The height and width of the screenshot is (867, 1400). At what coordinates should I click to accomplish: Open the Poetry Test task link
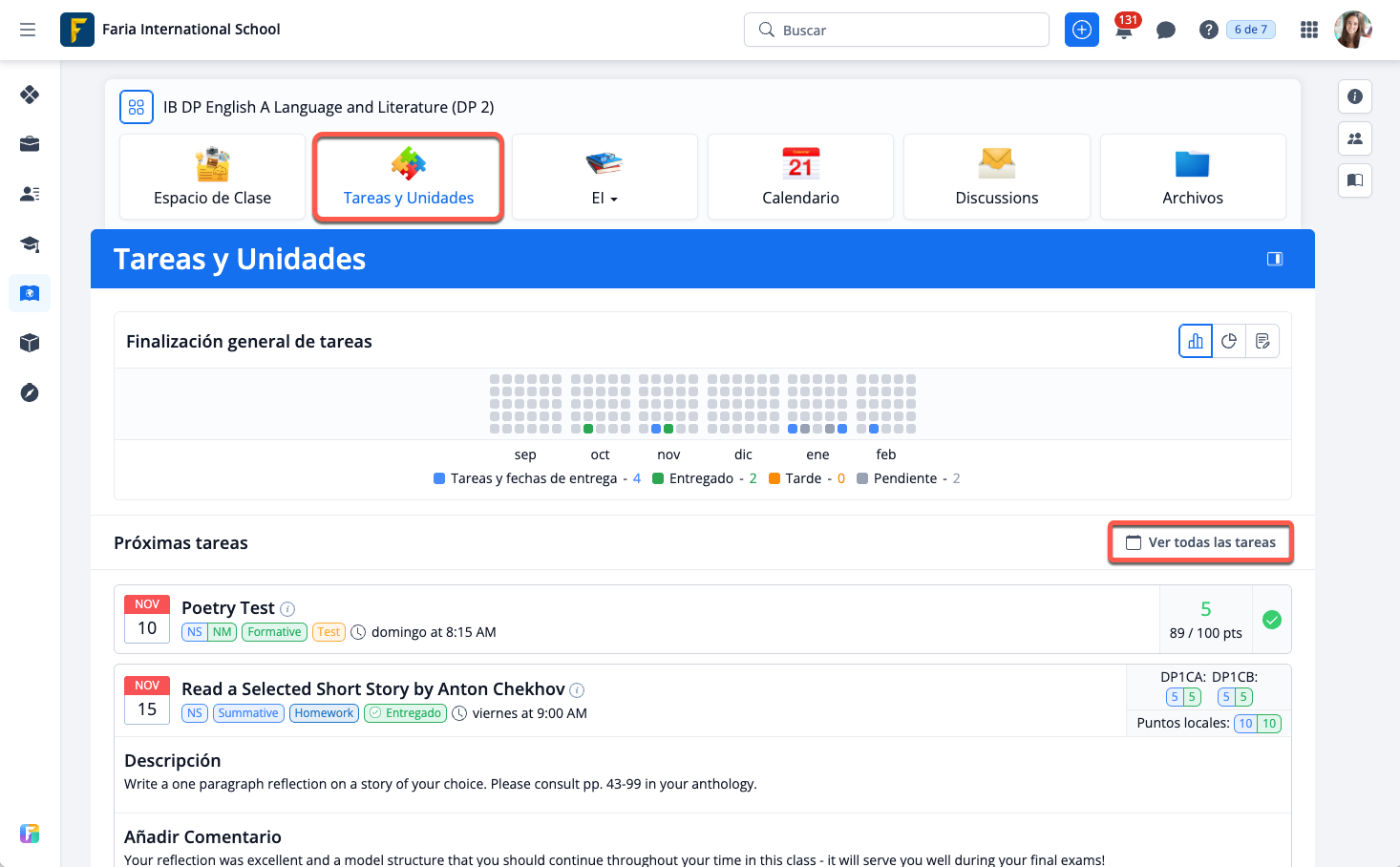(228, 608)
